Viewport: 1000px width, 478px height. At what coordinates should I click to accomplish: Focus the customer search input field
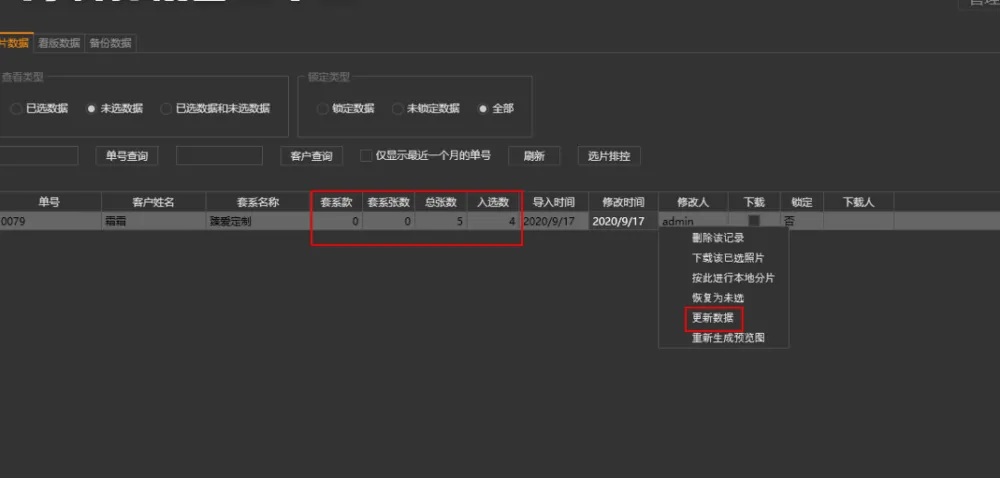[x=219, y=156]
